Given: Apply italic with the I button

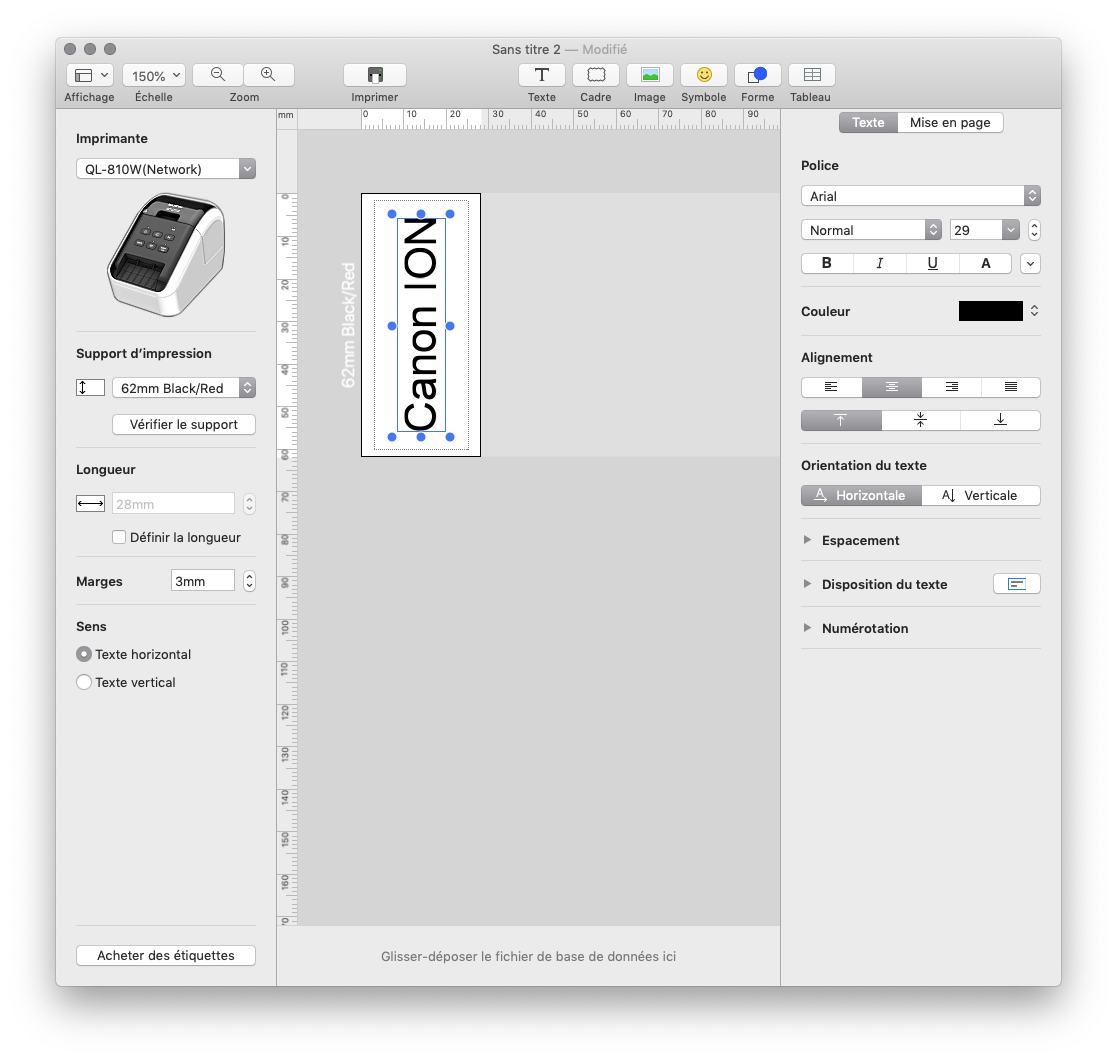Looking at the screenshot, I should point(880,264).
